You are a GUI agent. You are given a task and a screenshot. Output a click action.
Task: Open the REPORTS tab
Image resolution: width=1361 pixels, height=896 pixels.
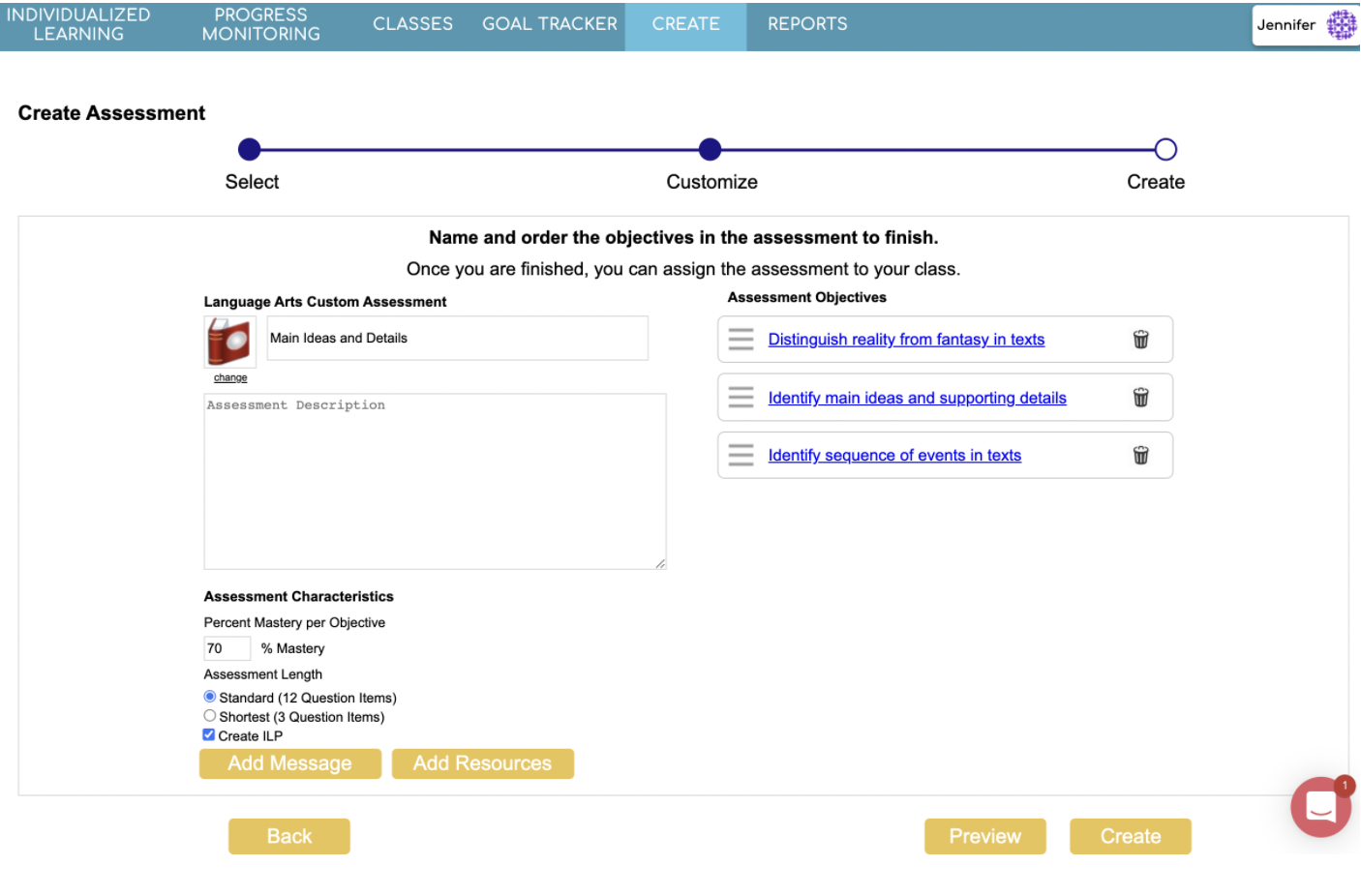pos(807,23)
